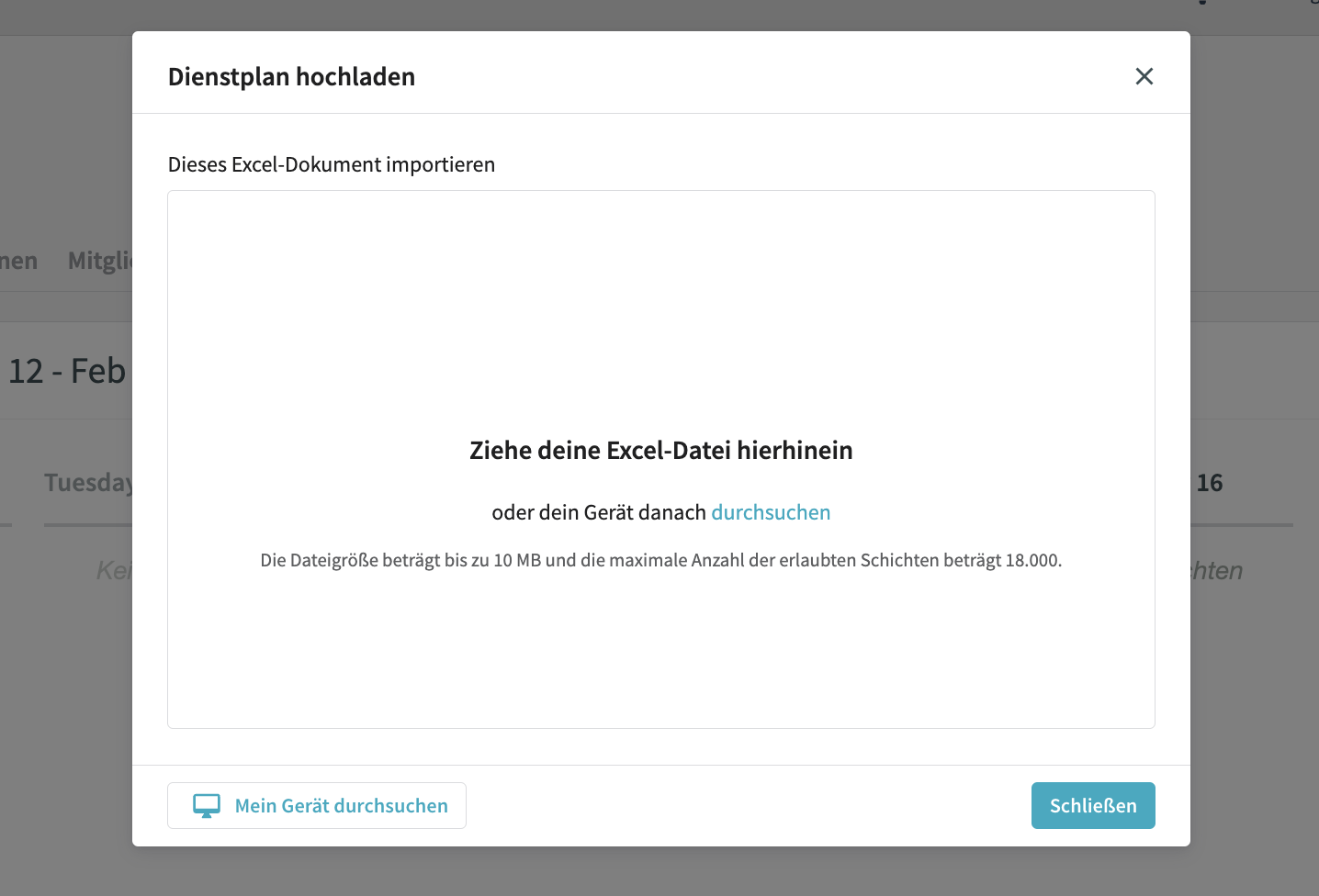Click 'Mein Gerät durchsuchen' button
The width and height of the screenshot is (1319, 896).
(x=317, y=805)
